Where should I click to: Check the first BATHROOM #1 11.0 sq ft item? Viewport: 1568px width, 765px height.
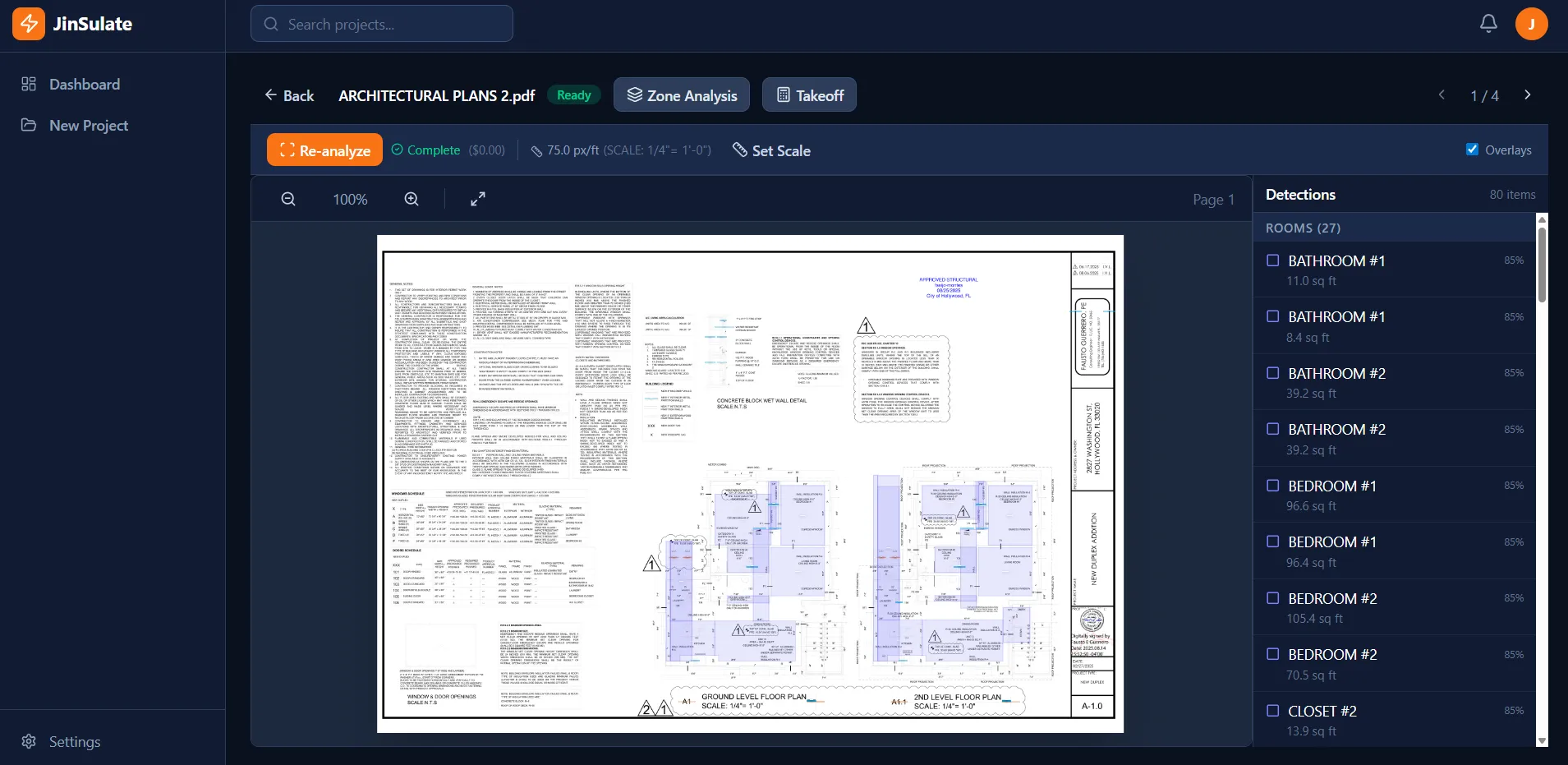point(1273,260)
